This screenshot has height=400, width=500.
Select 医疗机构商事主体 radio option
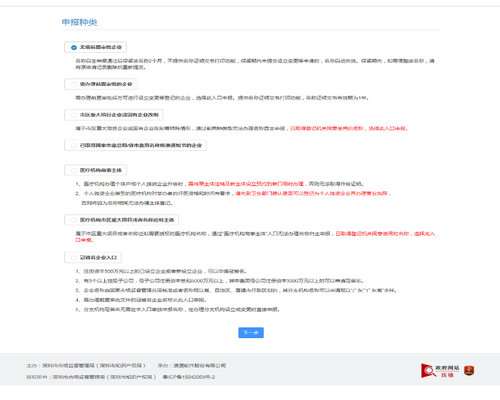(x=95, y=170)
